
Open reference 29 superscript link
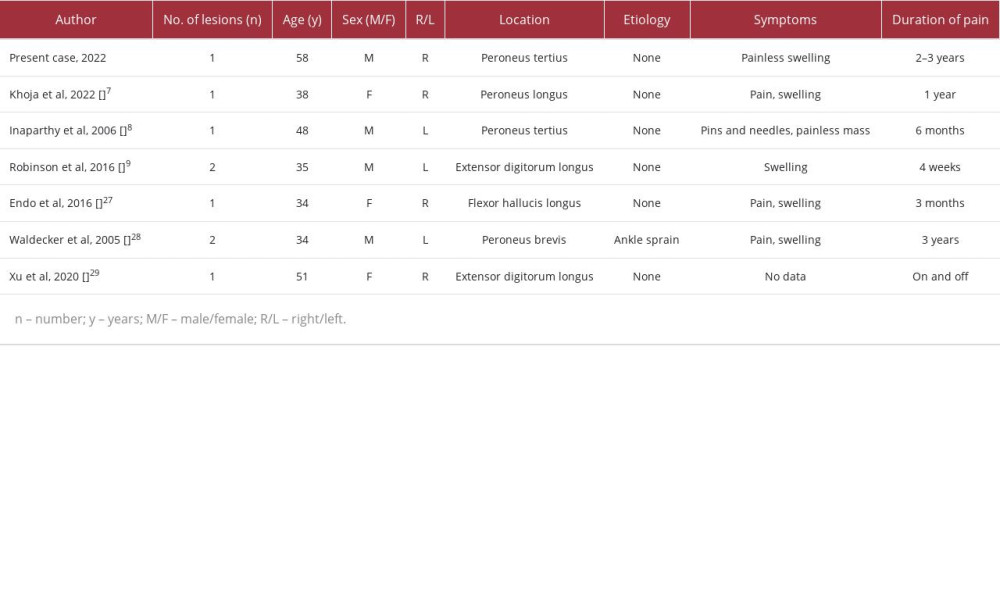pos(94,273)
